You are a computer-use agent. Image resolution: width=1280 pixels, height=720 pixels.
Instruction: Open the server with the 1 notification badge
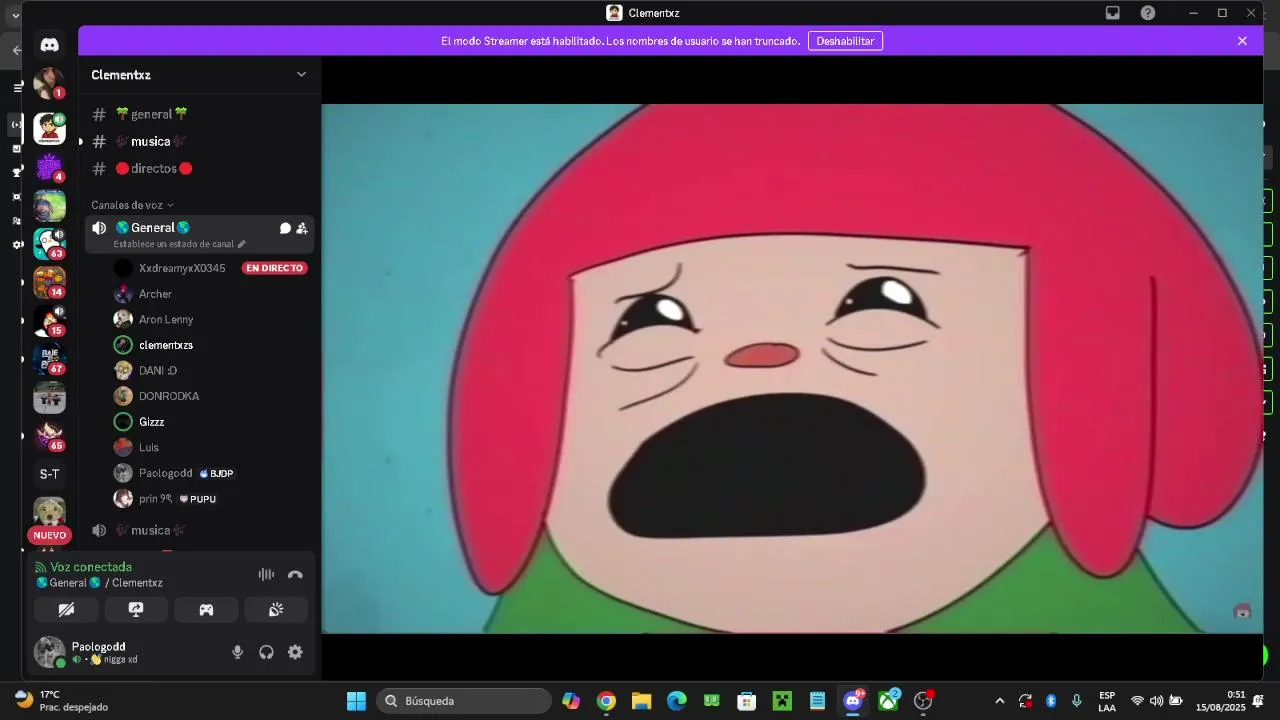[49, 84]
